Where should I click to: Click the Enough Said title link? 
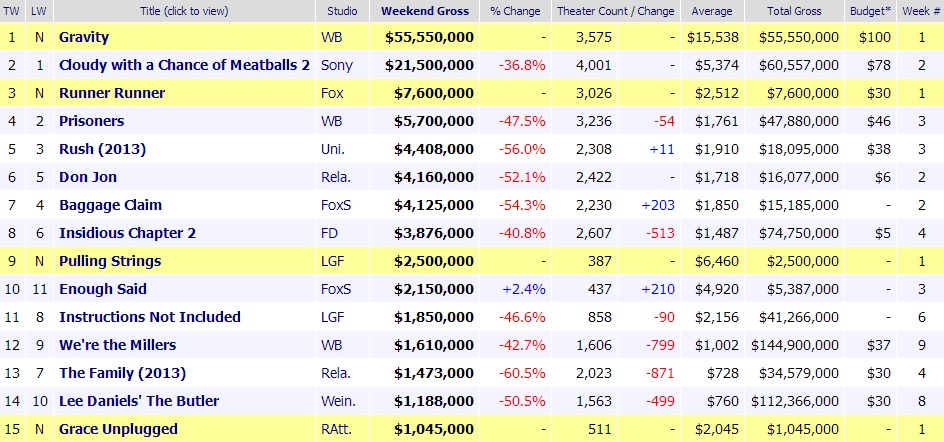pos(103,289)
